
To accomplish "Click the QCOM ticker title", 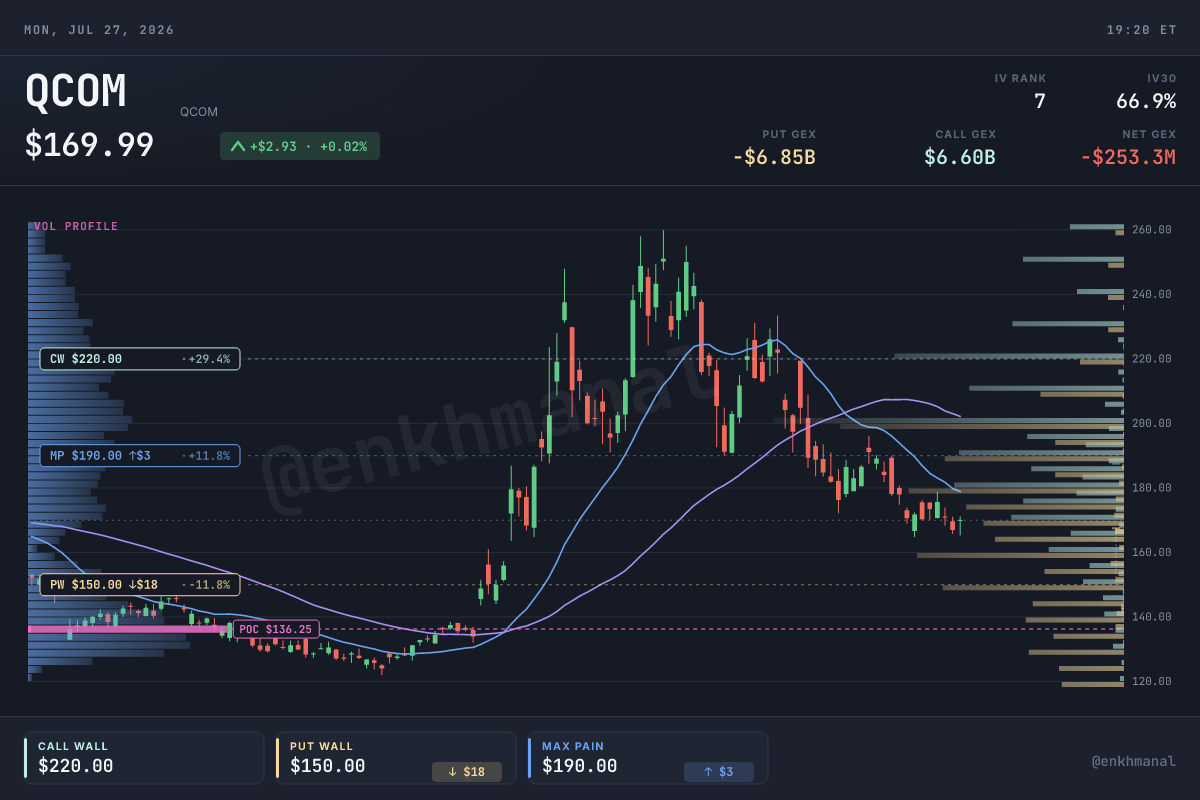I will click(76, 92).
